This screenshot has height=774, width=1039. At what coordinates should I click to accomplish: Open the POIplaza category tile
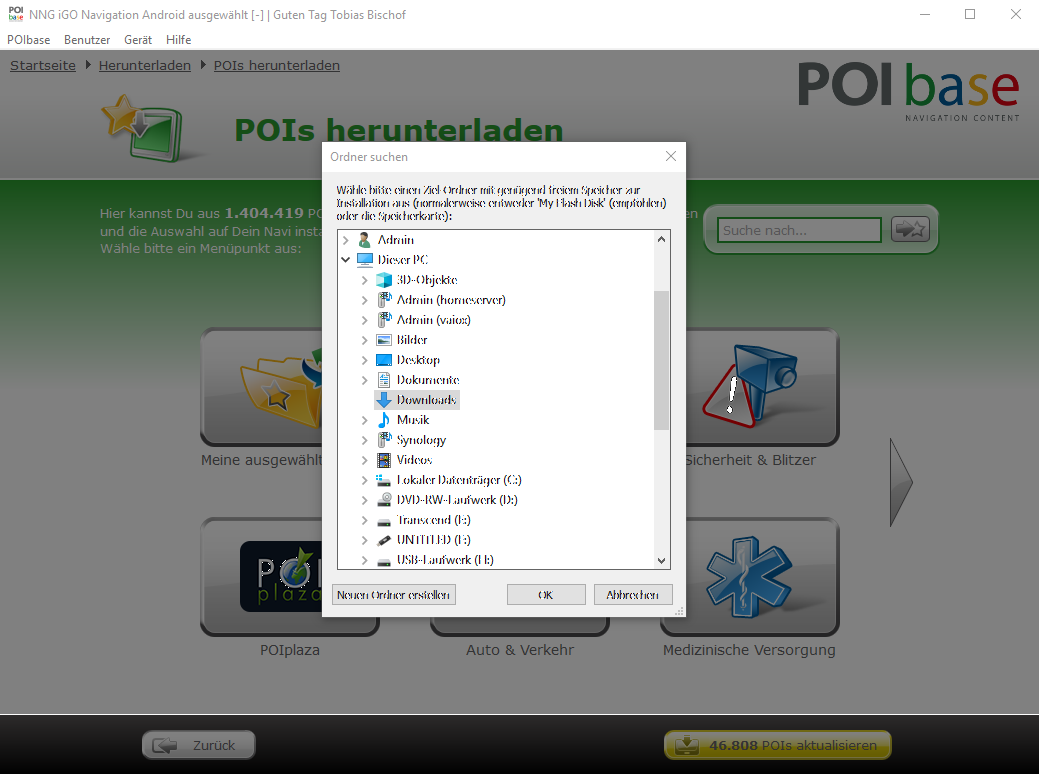click(x=289, y=576)
